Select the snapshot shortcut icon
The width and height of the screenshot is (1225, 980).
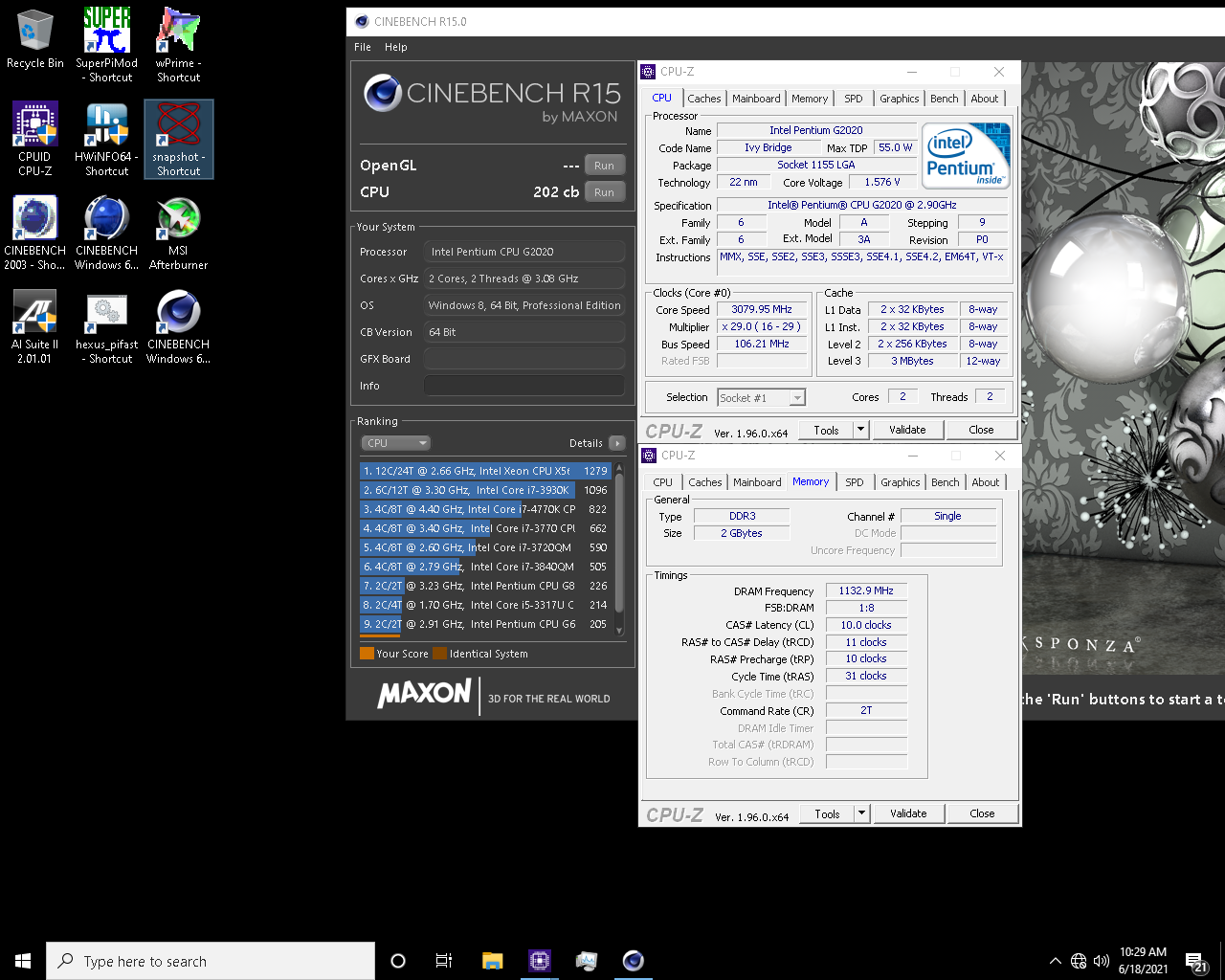click(x=179, y=139)
